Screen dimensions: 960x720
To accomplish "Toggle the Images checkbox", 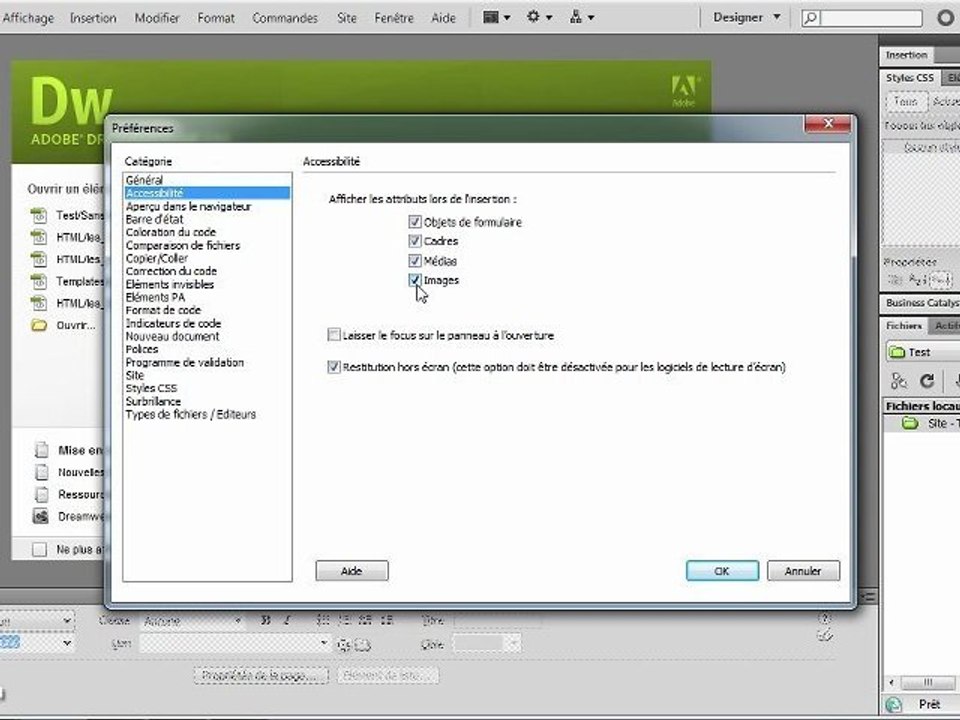I will pyautogui.click(x=414, y=280).
